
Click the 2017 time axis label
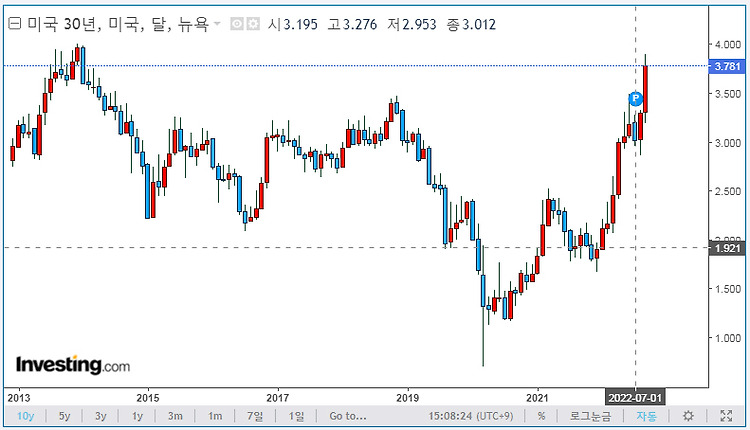(277, 398)
